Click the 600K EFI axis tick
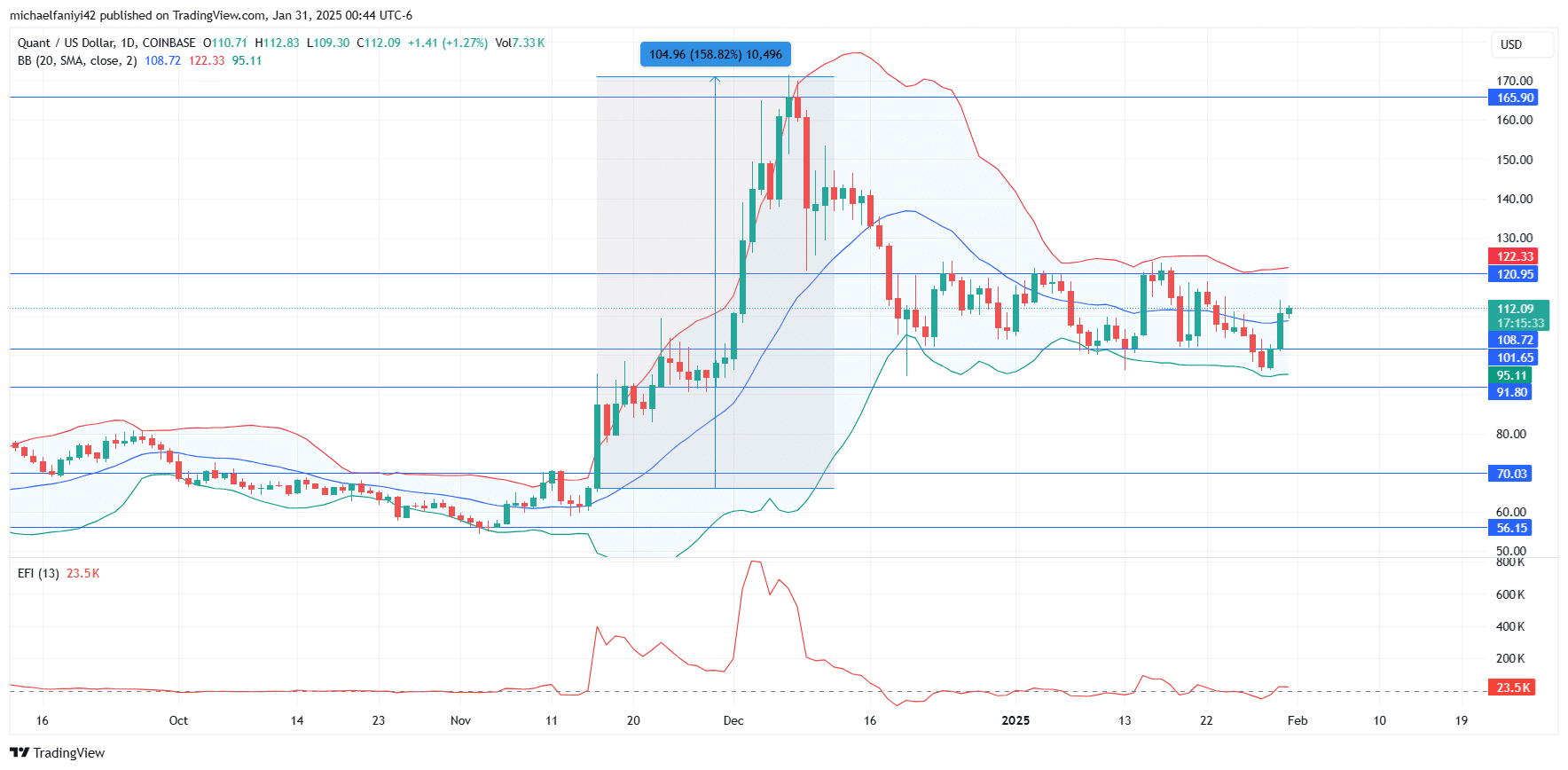The height and width of the screenshot is (770, 1568). pos(1510,594)
